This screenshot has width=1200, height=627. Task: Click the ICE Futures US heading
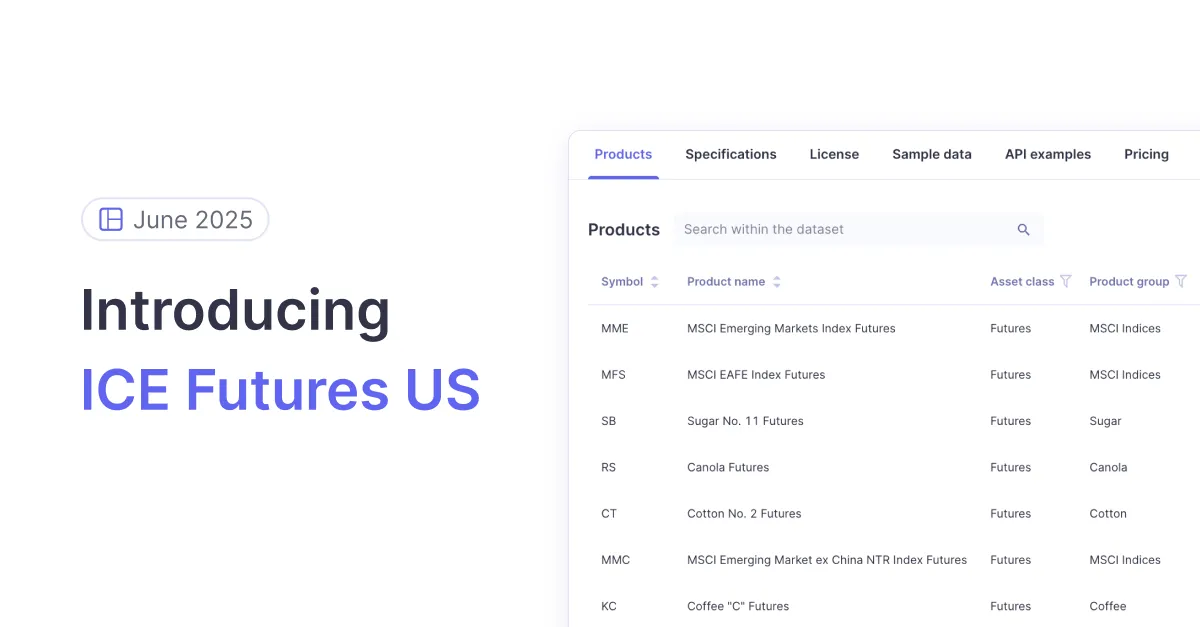click(x=280, y=390)
